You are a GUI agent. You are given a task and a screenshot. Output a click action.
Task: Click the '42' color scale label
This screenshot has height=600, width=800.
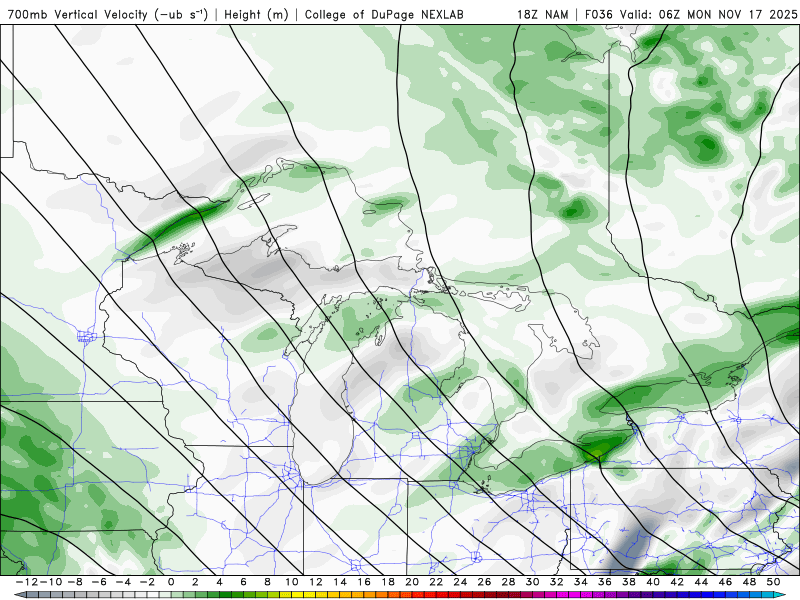point(677,582)
